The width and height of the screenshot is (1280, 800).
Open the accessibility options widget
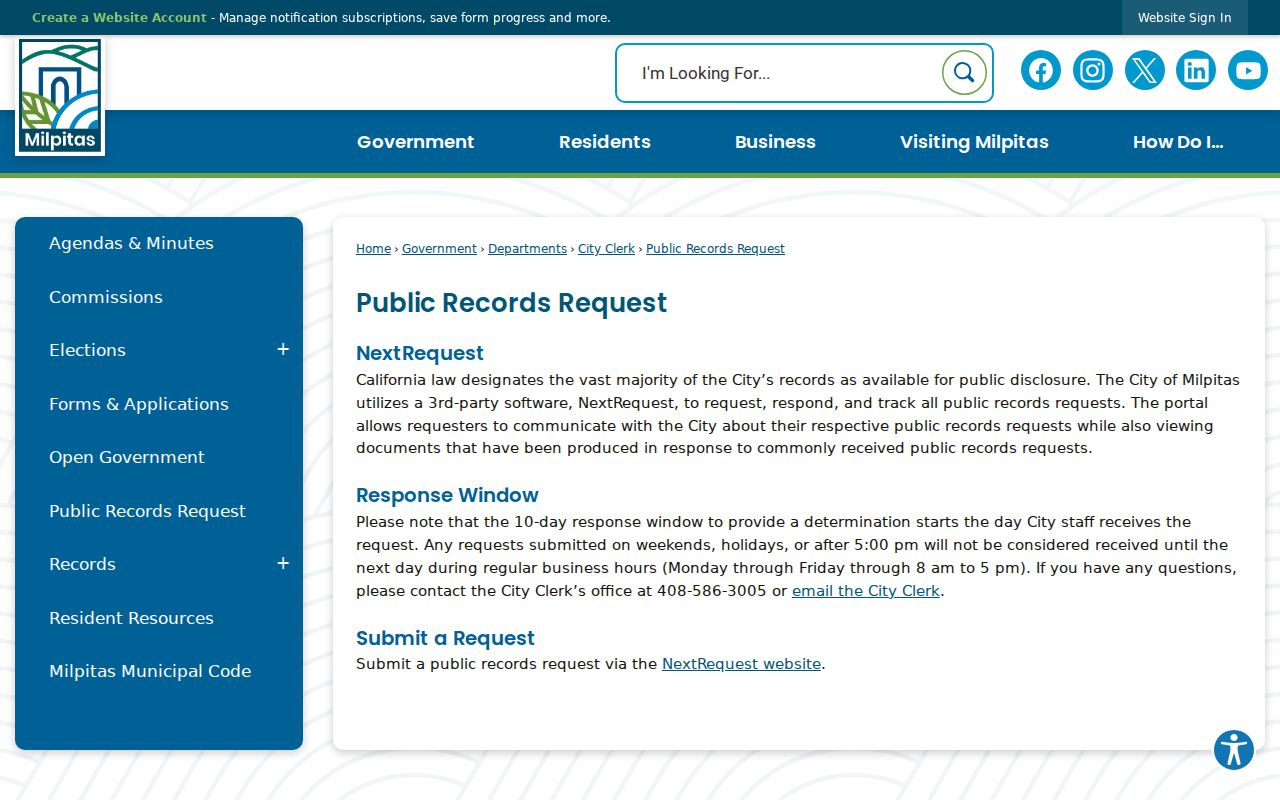point(1234,750)
